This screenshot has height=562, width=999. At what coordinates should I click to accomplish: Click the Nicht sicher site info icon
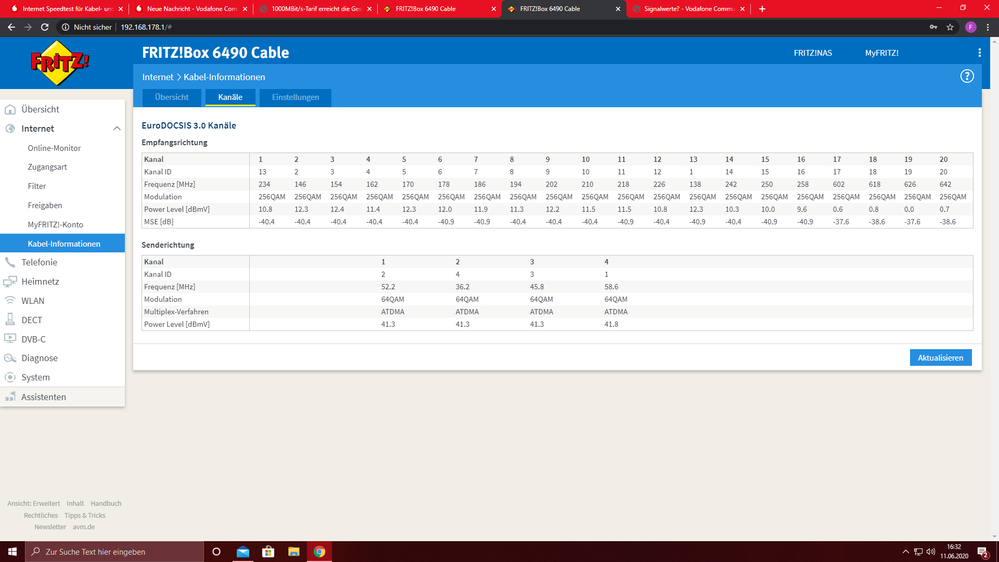pos(65,27)
